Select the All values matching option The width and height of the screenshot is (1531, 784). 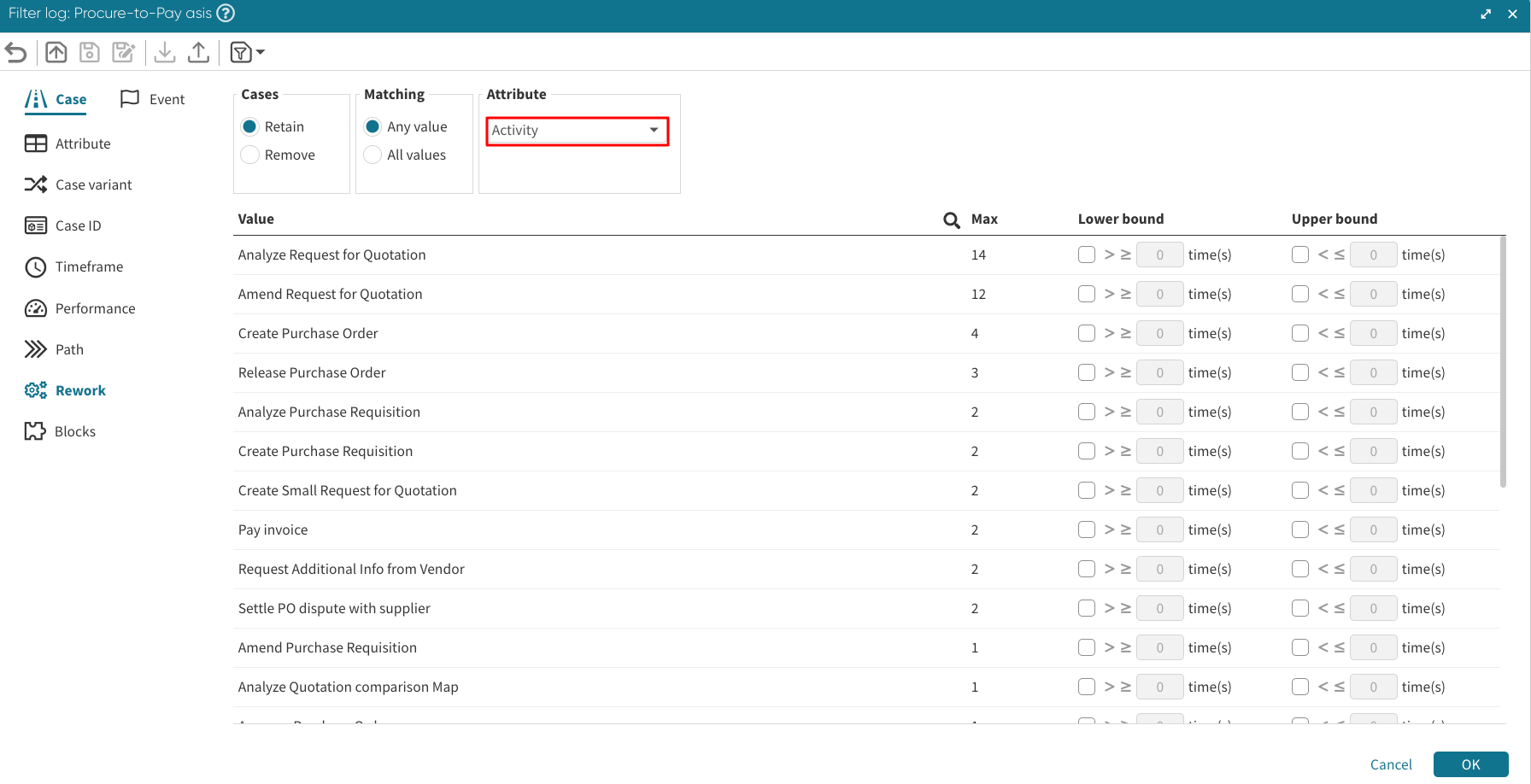click(x=372, y=155)
